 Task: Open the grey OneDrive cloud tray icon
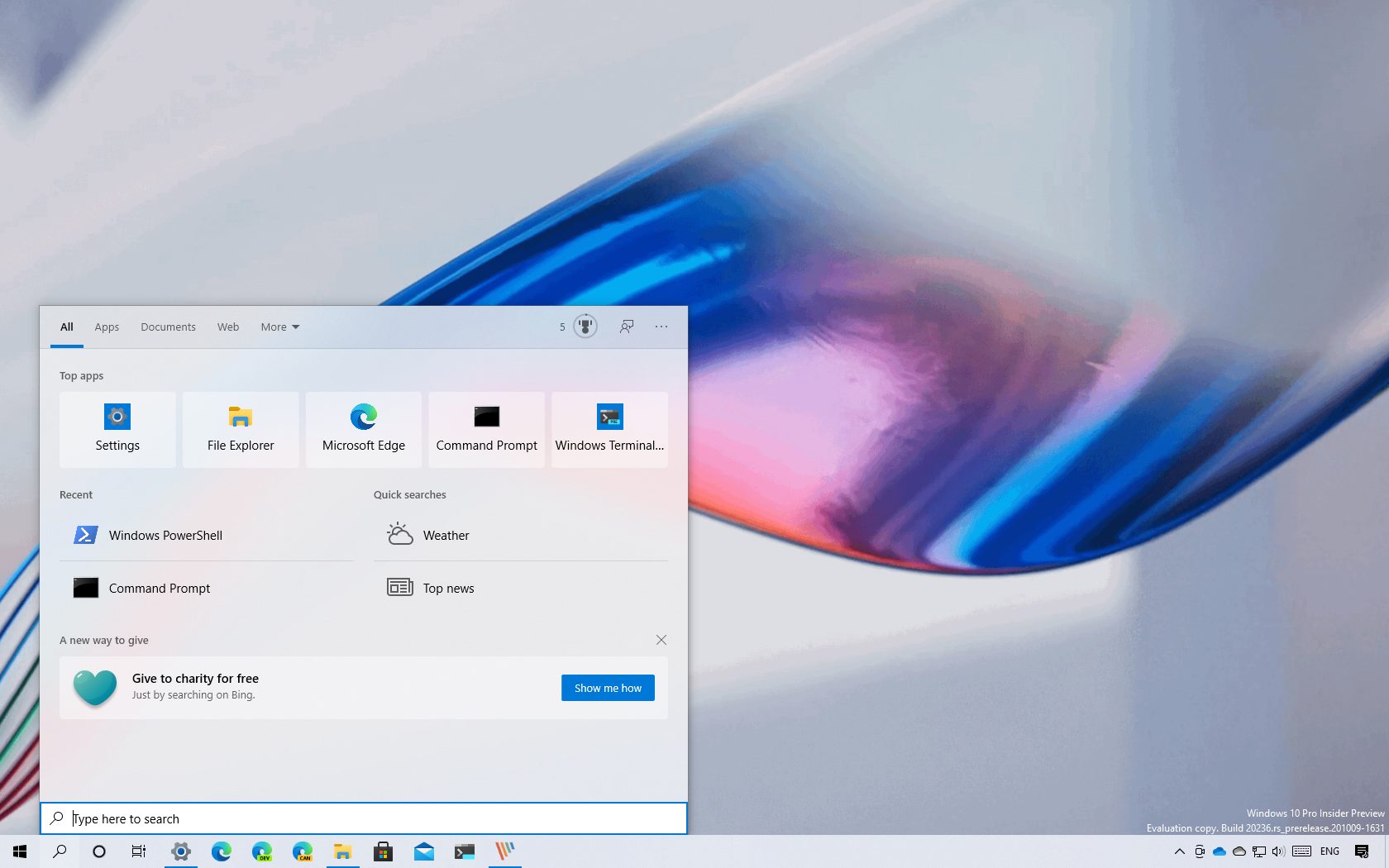[x=1239, y=851]
